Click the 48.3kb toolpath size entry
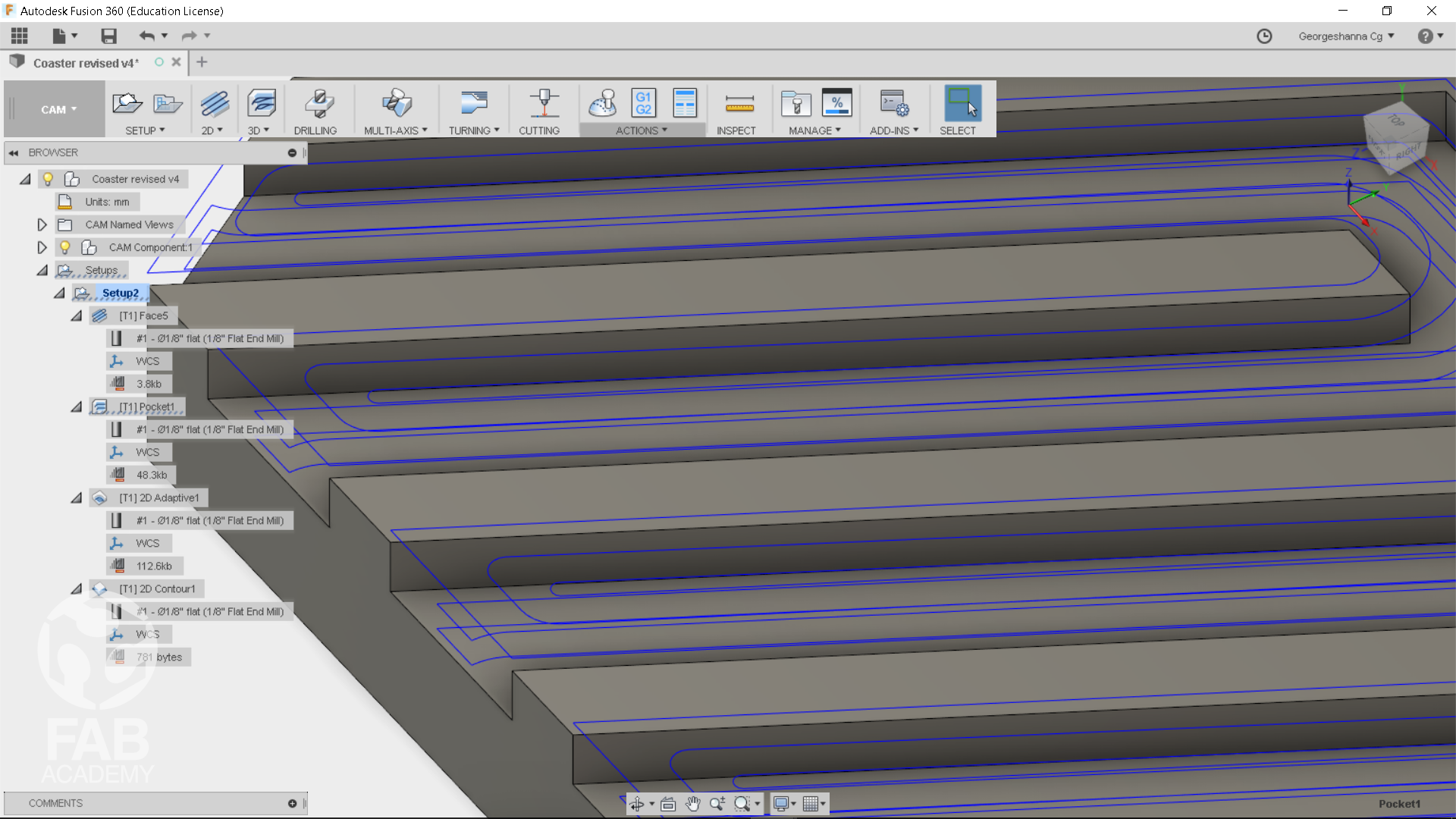 tap(152, 475)
